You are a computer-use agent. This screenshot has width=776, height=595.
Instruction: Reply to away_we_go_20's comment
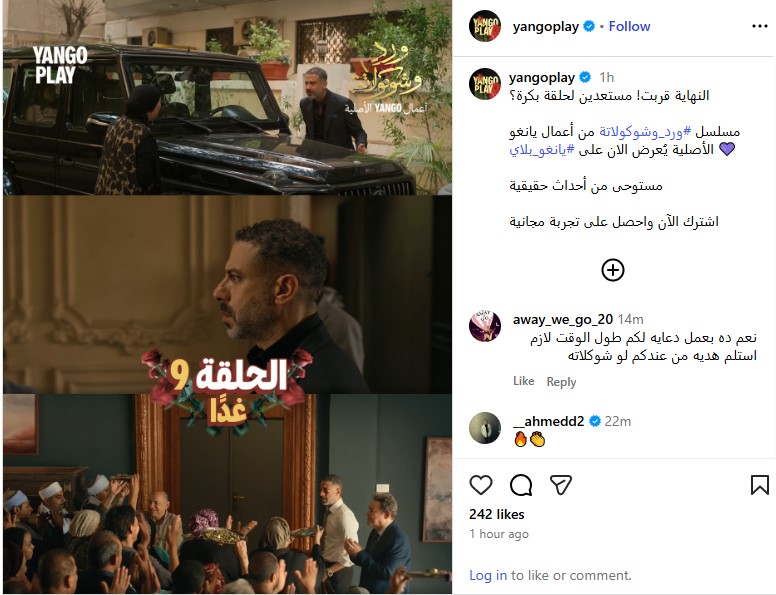click(561, 382)
